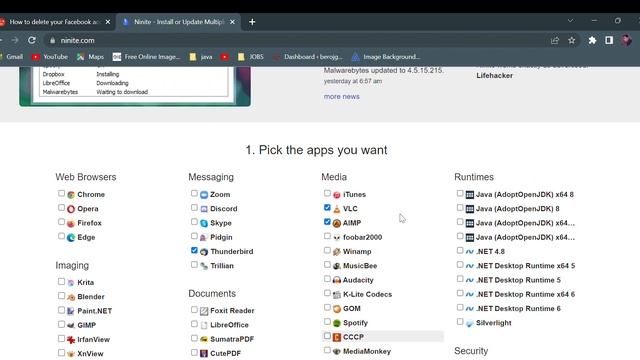Screen dimensions: 640x360
Task: Click the Chrome app icon
Action: [71, 195]
